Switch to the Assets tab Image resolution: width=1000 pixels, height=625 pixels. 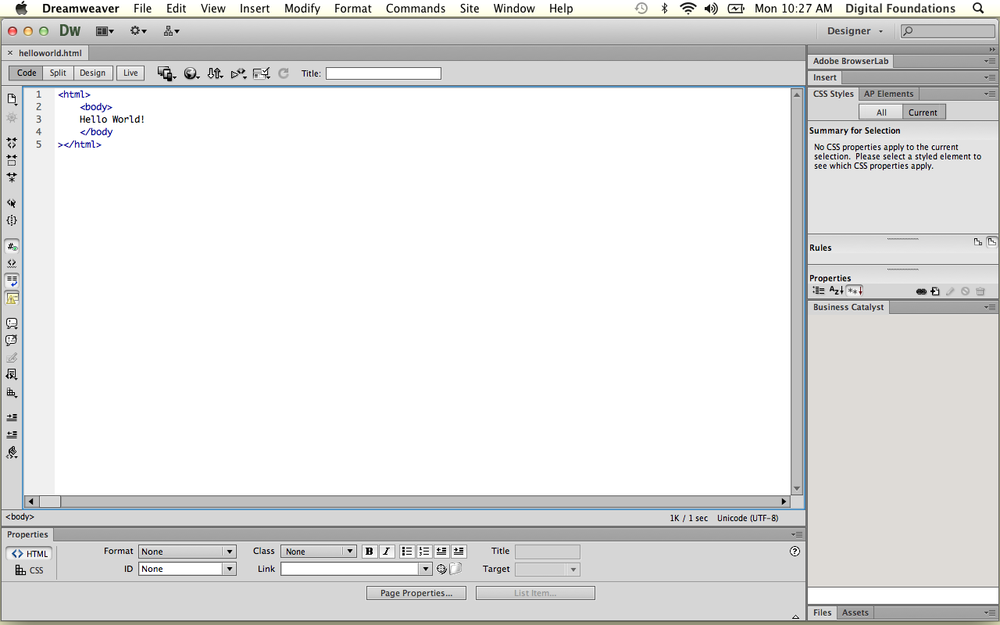click(855, 612)
